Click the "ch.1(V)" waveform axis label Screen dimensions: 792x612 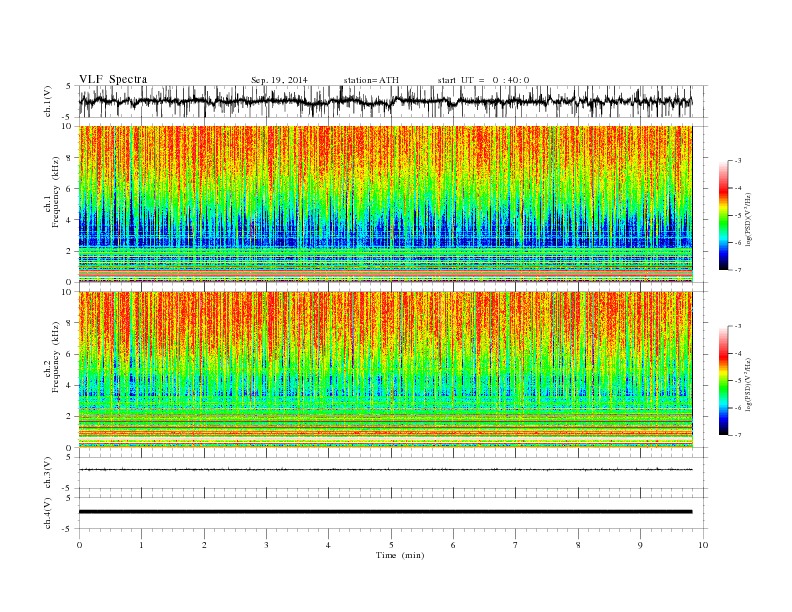[x=47, y=102]
